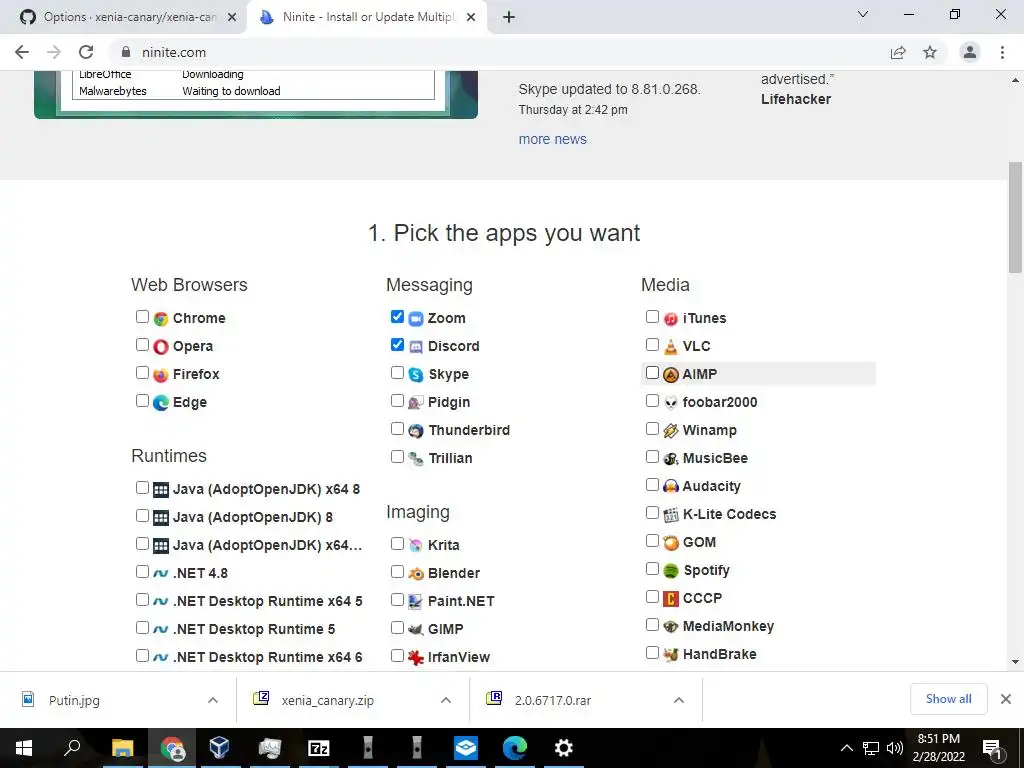Image resolution: width=1024 pixels, height=768 pixels.
Task: Click the iTunes music note icon
Action: pyautogui.click(x=671, y=319)
